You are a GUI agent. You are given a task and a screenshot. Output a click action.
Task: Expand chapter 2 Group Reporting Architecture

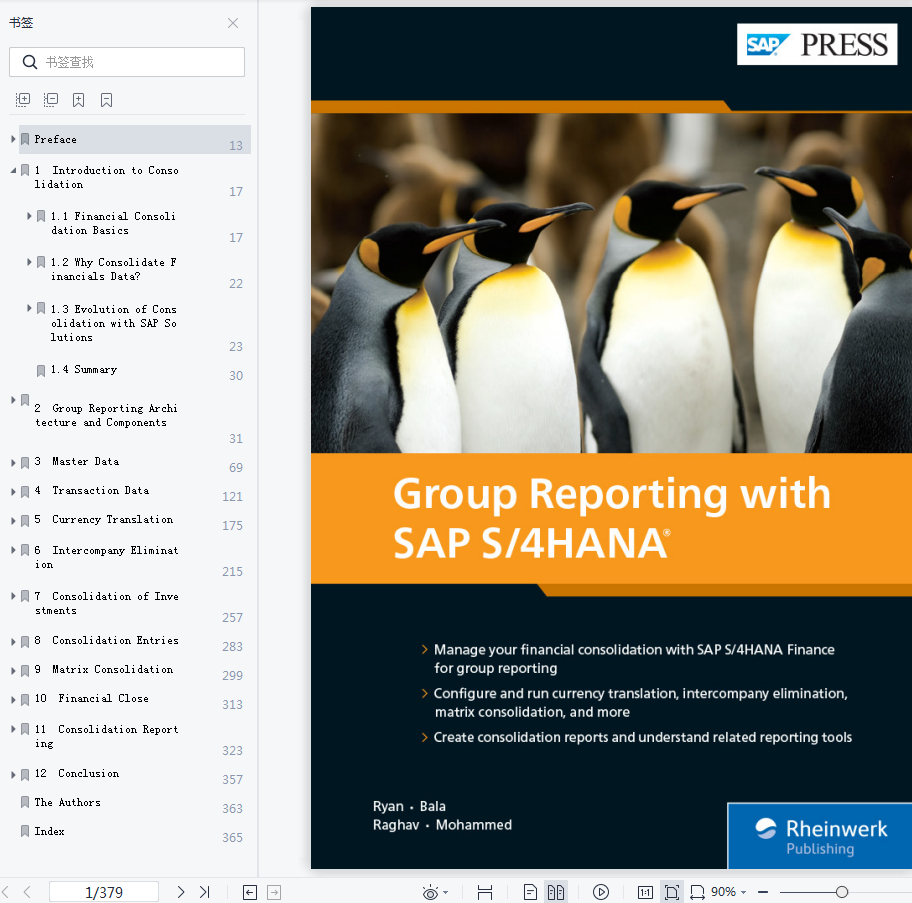[13, 399]
